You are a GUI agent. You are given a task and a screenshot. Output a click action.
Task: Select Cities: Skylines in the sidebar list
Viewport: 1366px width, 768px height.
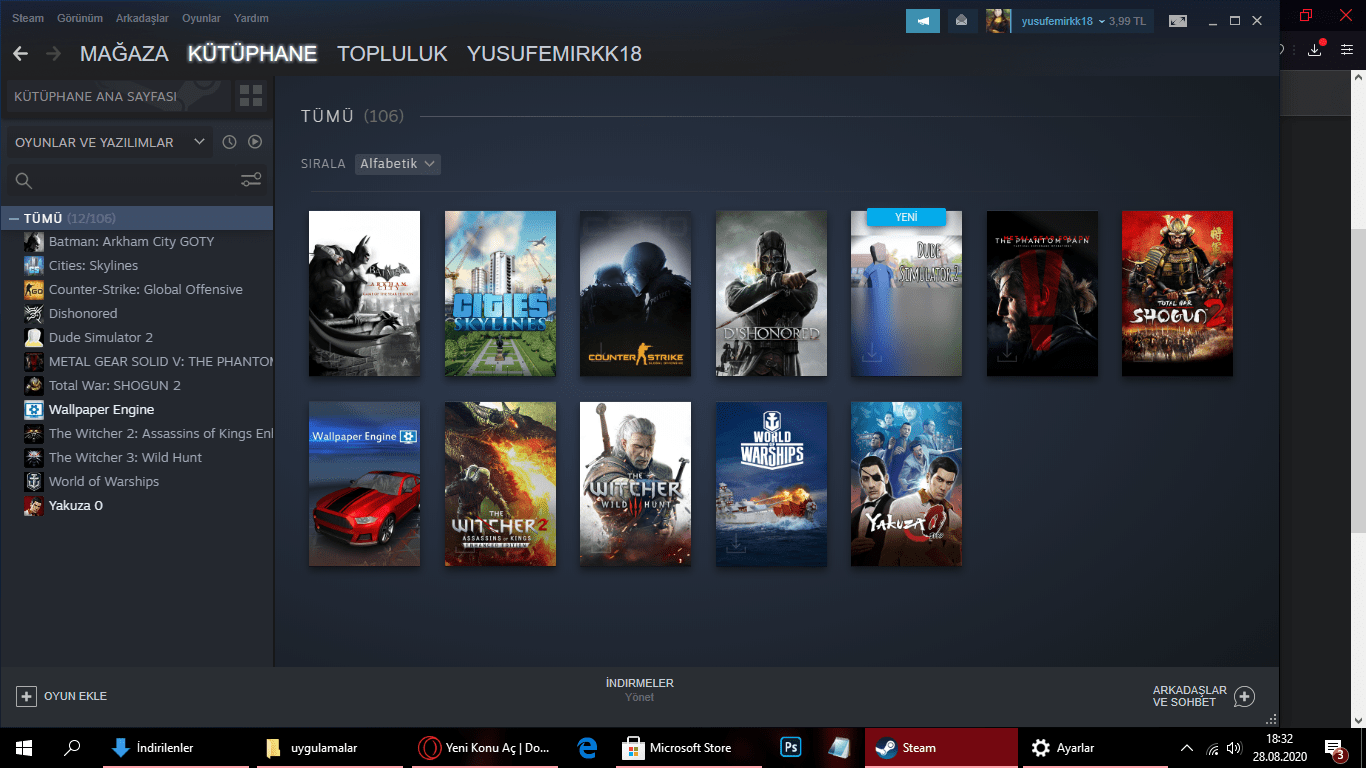pos(137,265)
